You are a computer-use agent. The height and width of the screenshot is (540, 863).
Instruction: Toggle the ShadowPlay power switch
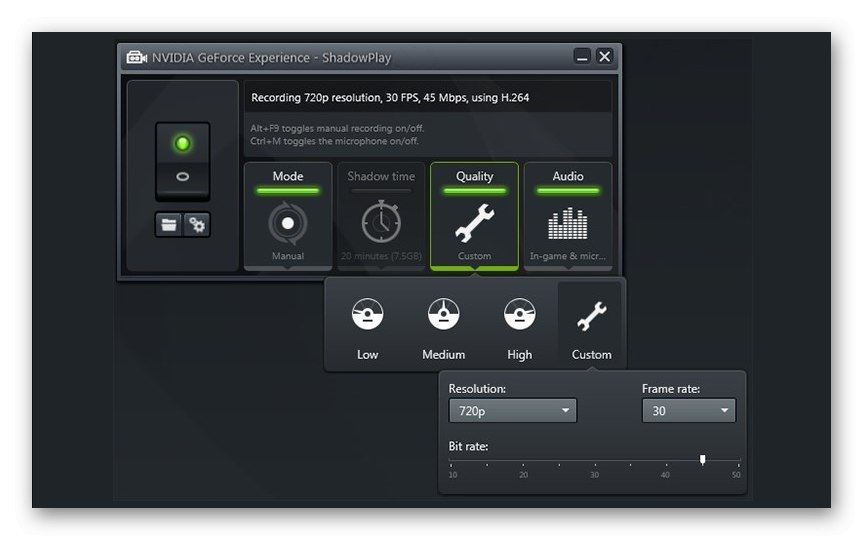[183, 161]
